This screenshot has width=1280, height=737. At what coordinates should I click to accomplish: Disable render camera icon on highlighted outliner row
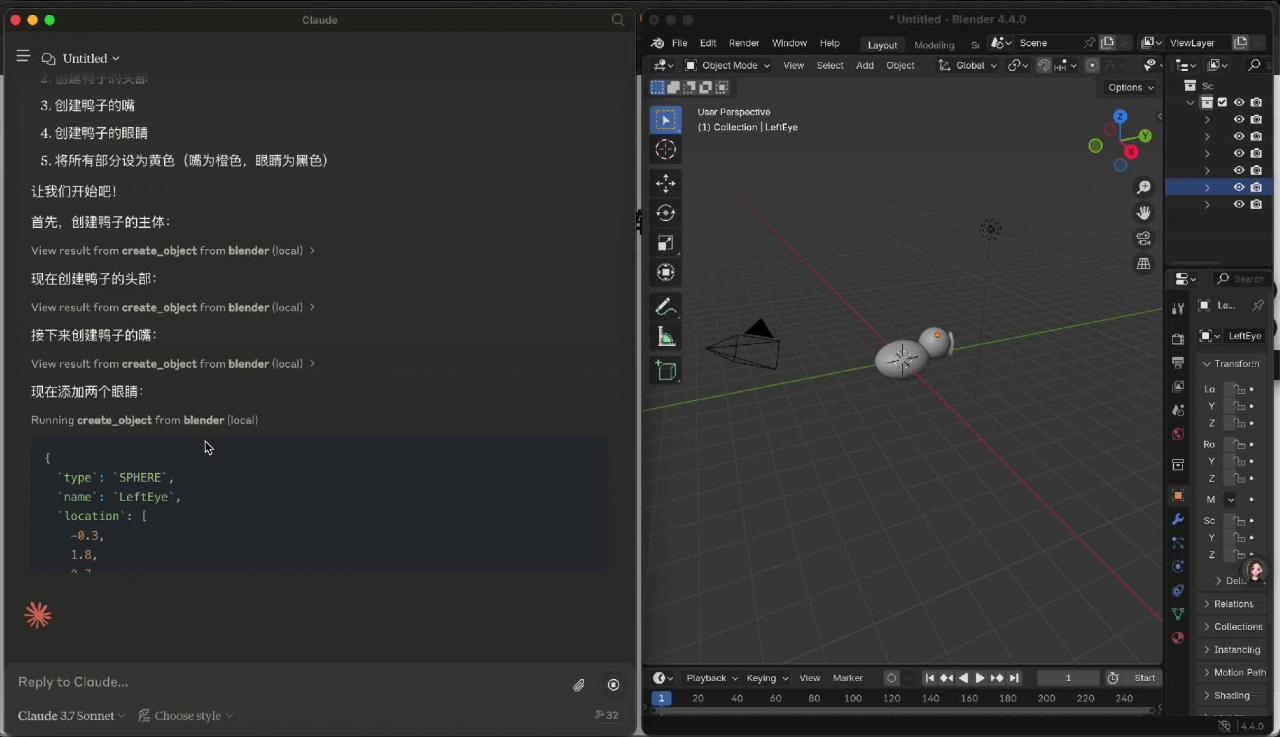(x=1256, y=187)
